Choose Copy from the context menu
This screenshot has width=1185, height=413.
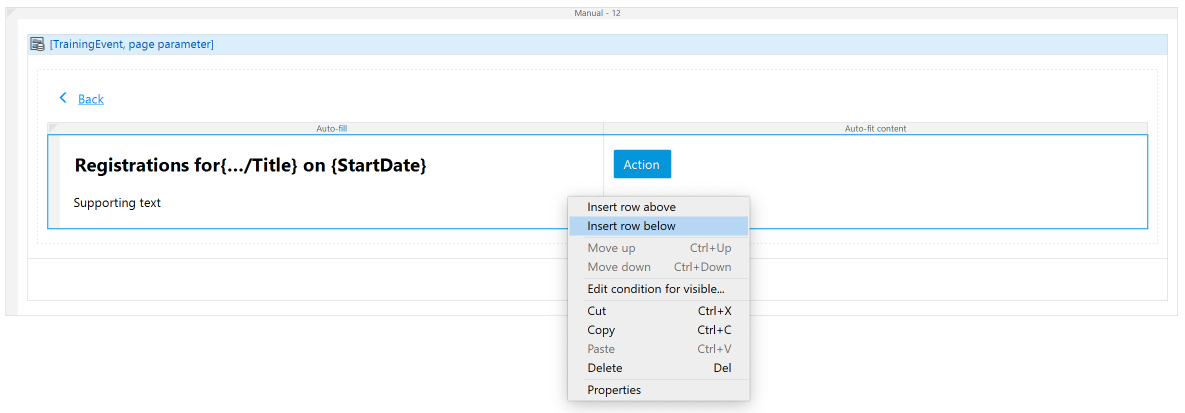pyautogui.click(x=658, y=330)
